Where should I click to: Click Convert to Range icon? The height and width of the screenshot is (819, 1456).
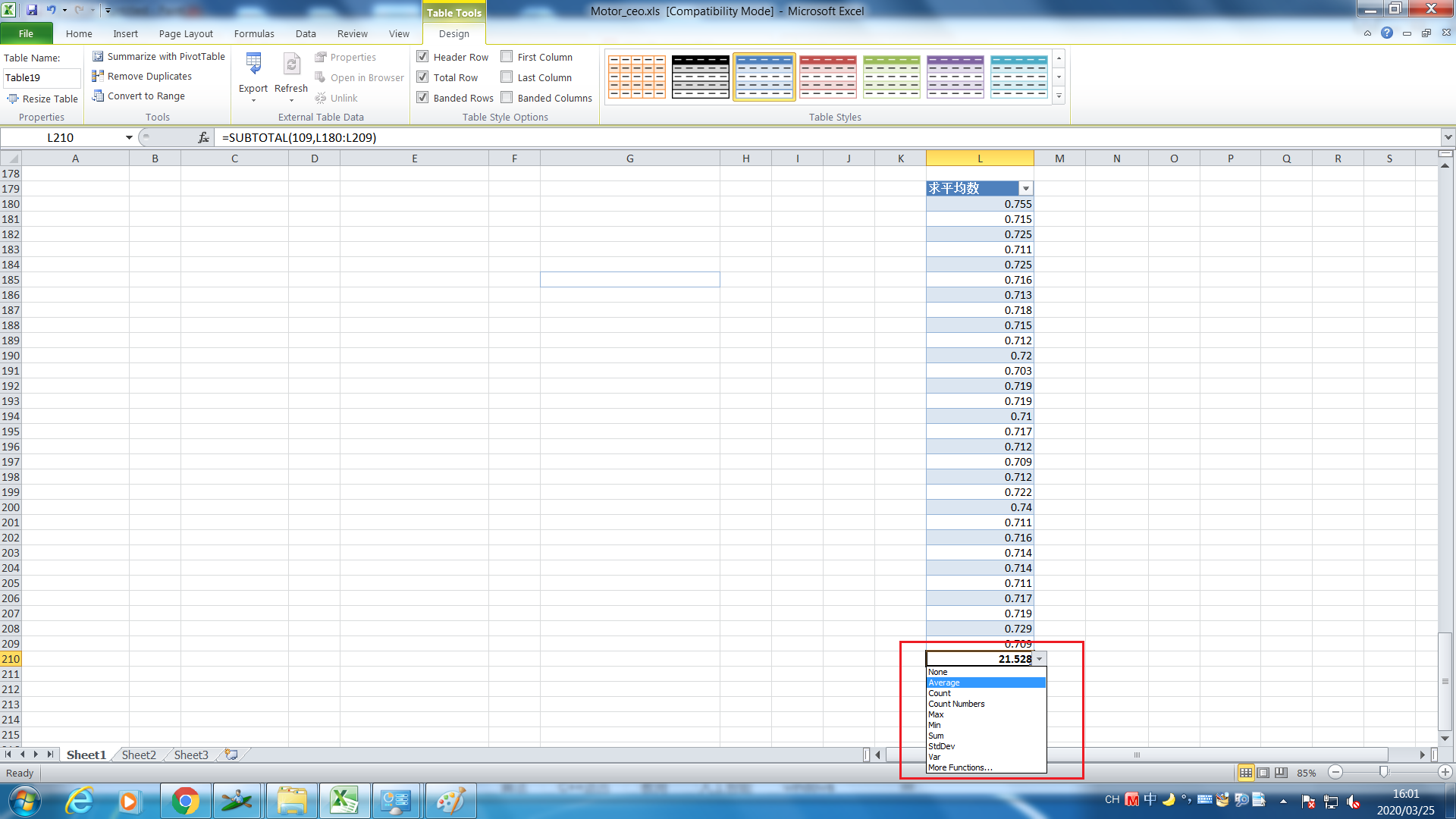point(98,96)
